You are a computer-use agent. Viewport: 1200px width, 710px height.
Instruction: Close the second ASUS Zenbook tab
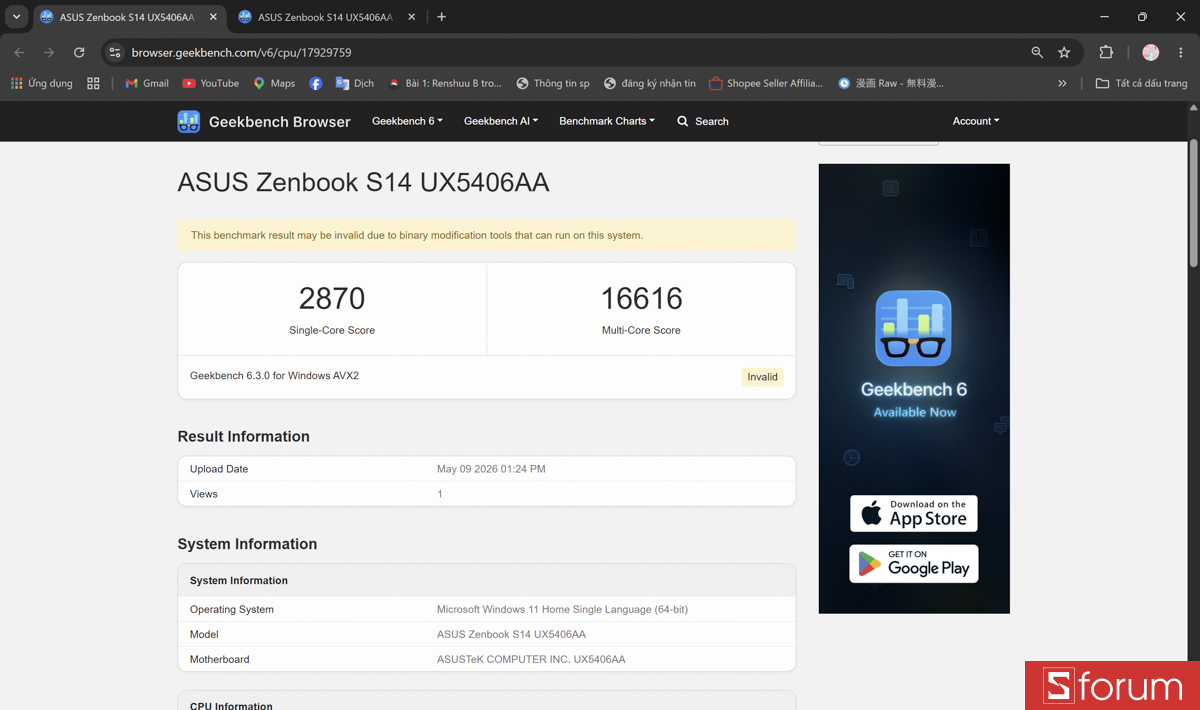pyautogui.click(x=412, y=17)
